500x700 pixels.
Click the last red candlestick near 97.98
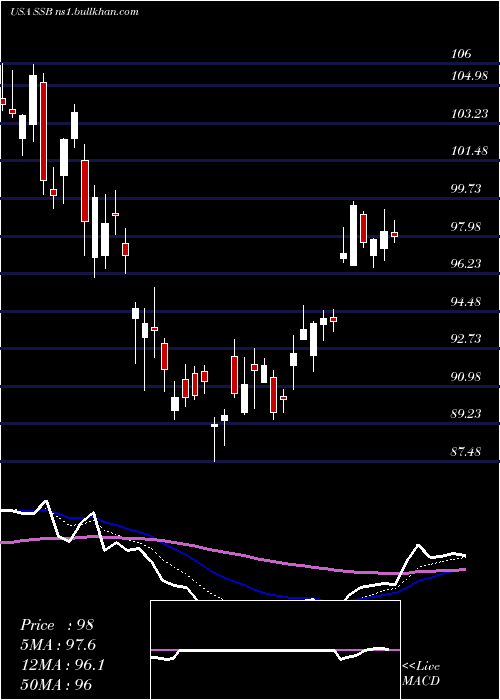(394, 234)
